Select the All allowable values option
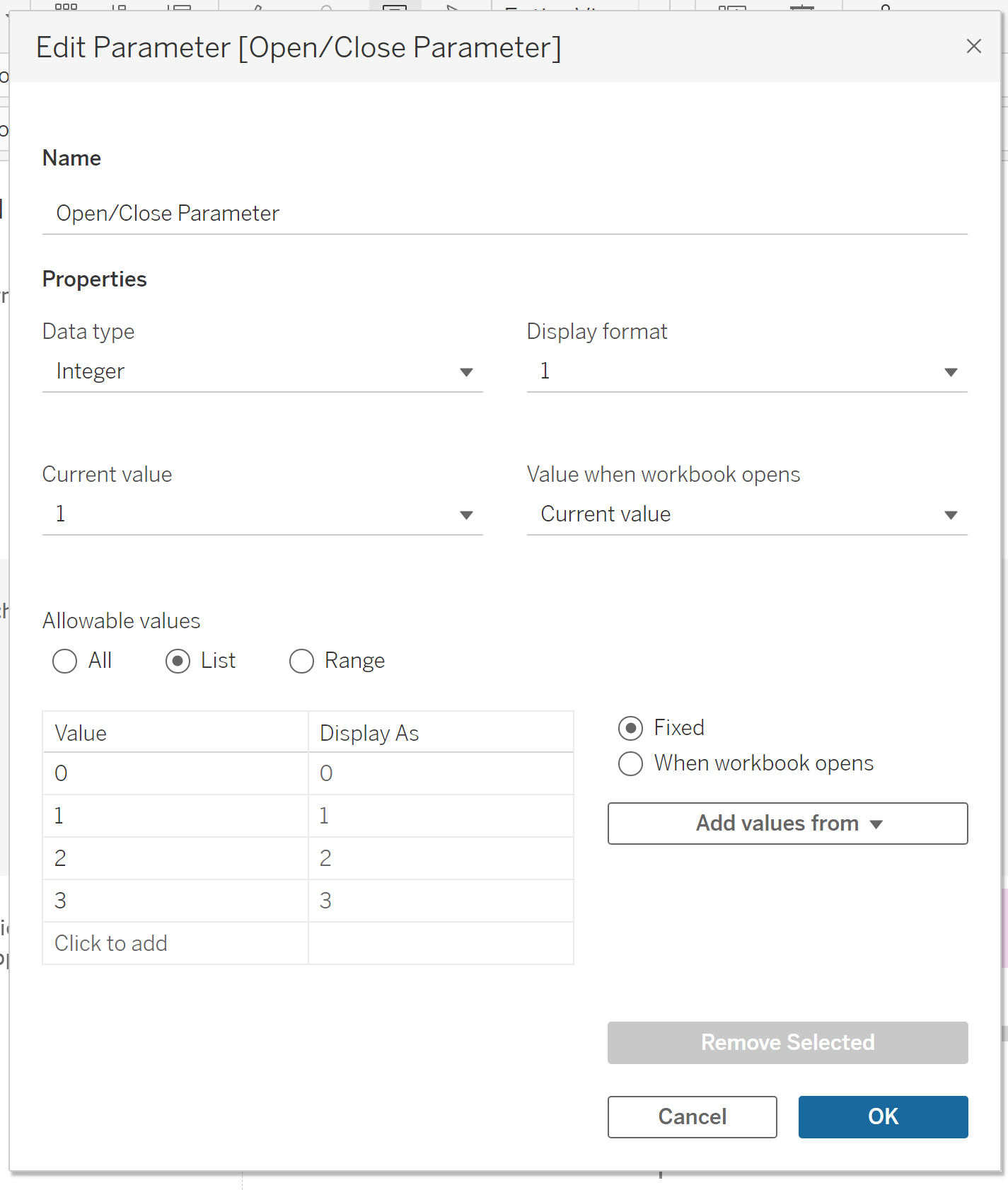Image resolution: width=1008 pixels, height=1190 pixels. 65,662
